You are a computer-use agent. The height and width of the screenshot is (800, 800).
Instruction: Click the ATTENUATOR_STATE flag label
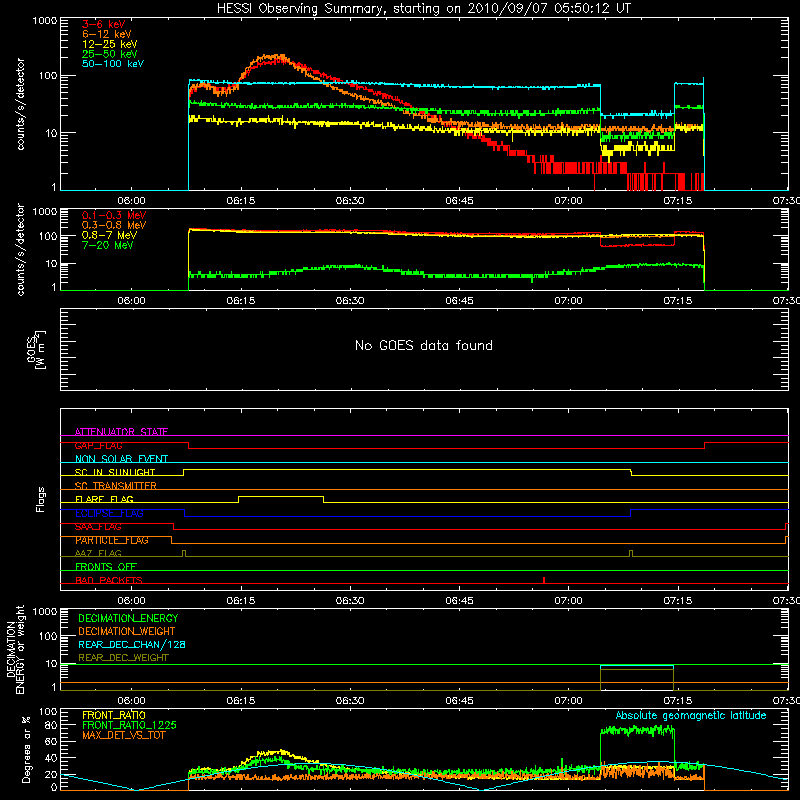click(x=121, y=432)
